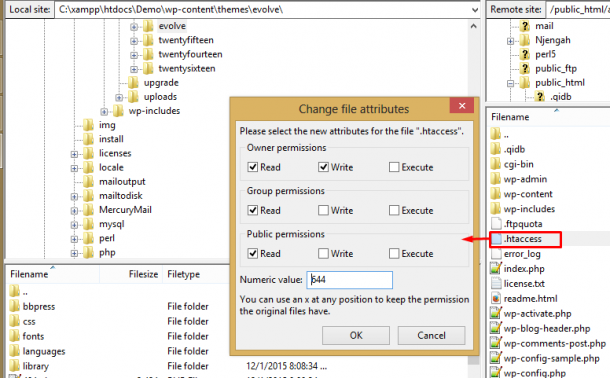Image resolution: width=610 pixels, height=378 pixels.
Task: Click the perl5 unknown-folder question icon
Action: point(525,54)
